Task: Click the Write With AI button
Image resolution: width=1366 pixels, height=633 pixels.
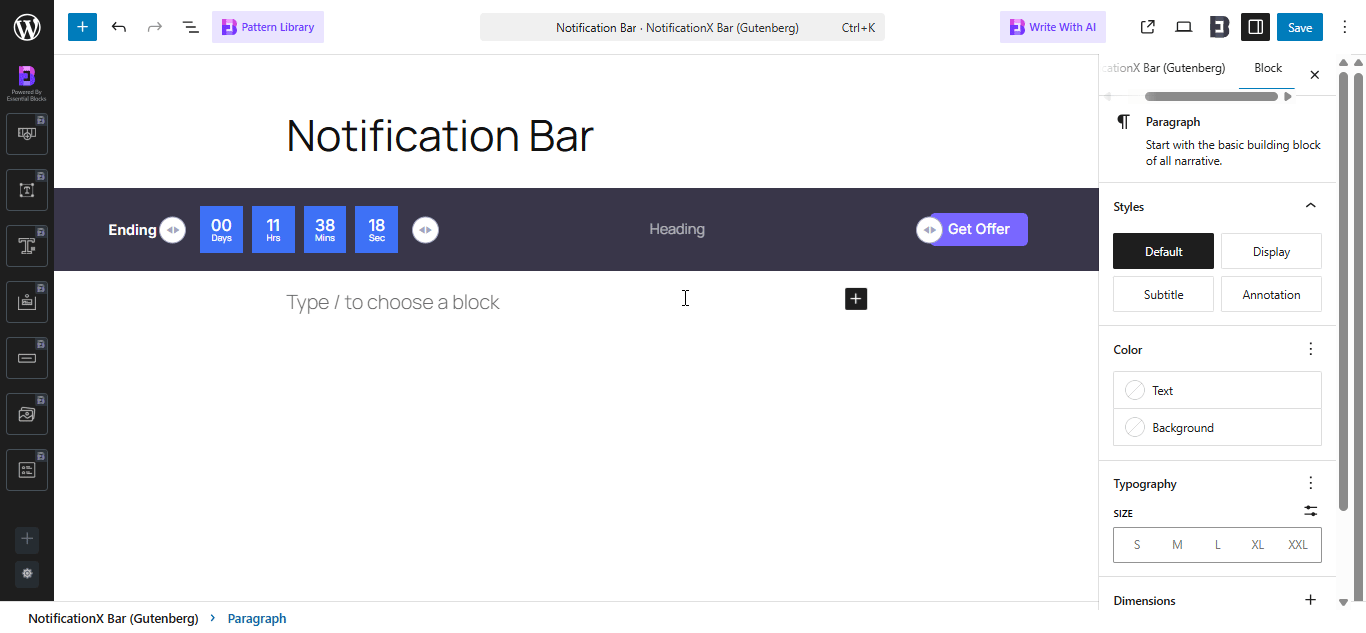Action: (1053, 27)
